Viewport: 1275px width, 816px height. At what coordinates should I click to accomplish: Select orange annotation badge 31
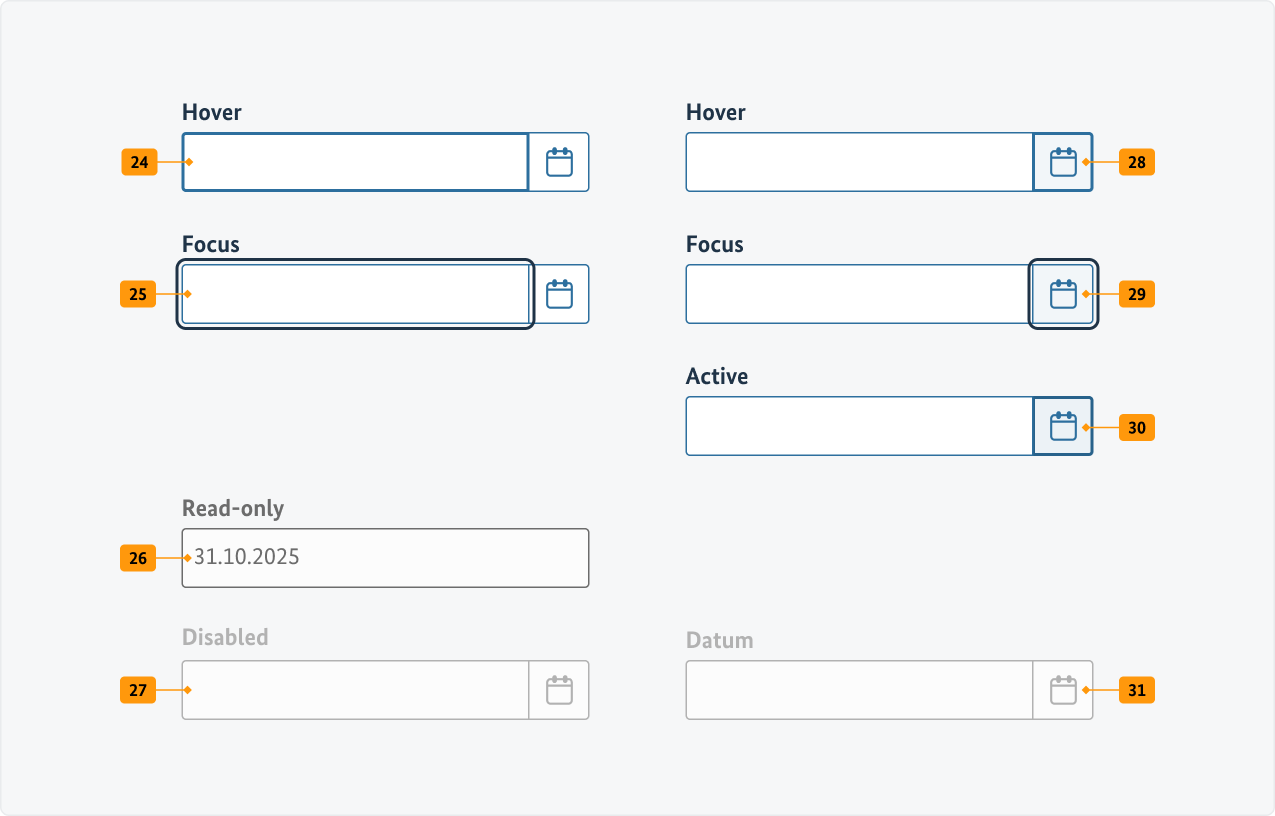click(1137, 690)
